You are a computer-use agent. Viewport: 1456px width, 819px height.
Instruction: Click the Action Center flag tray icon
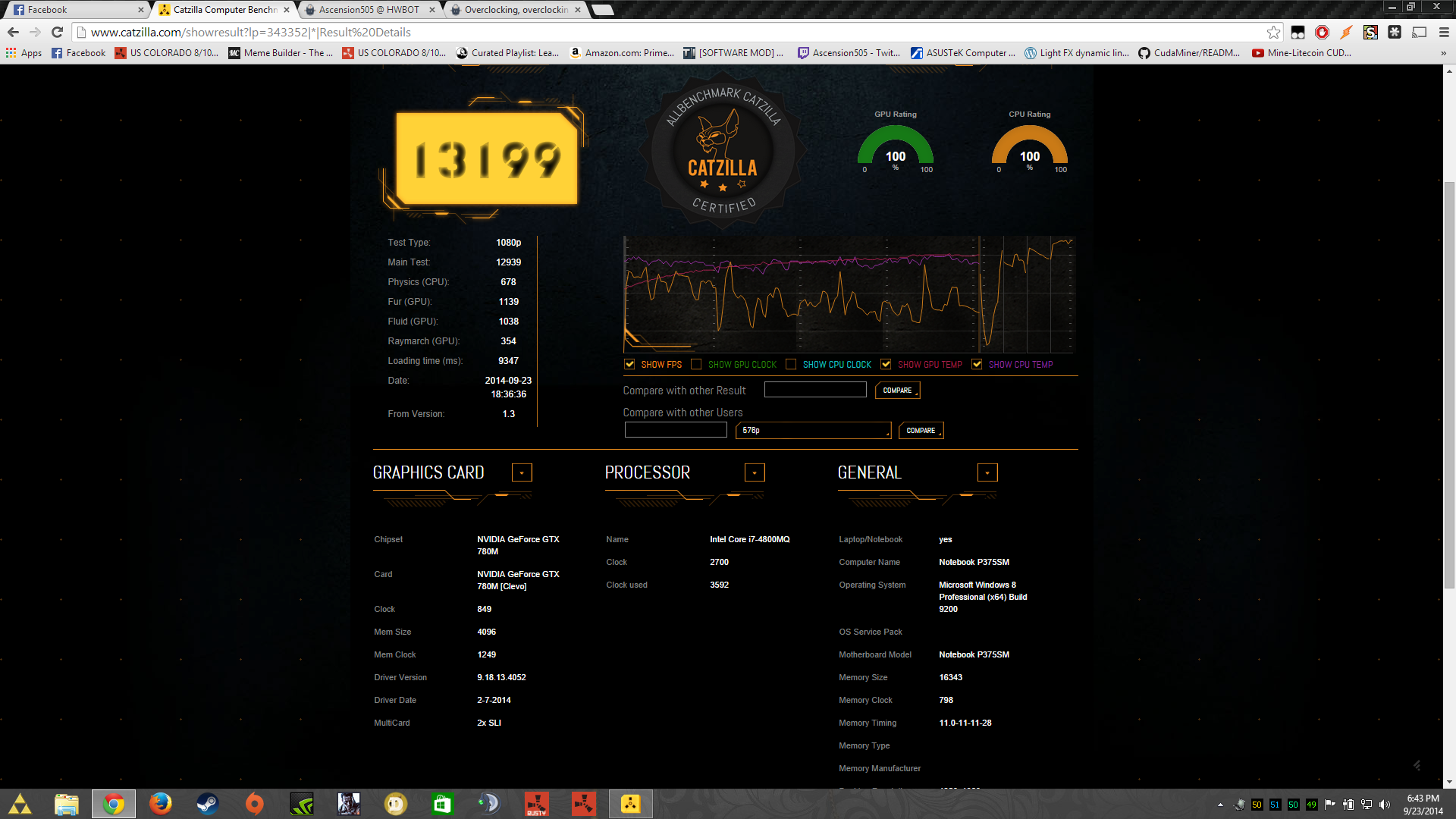click(x=1330, y=805)
